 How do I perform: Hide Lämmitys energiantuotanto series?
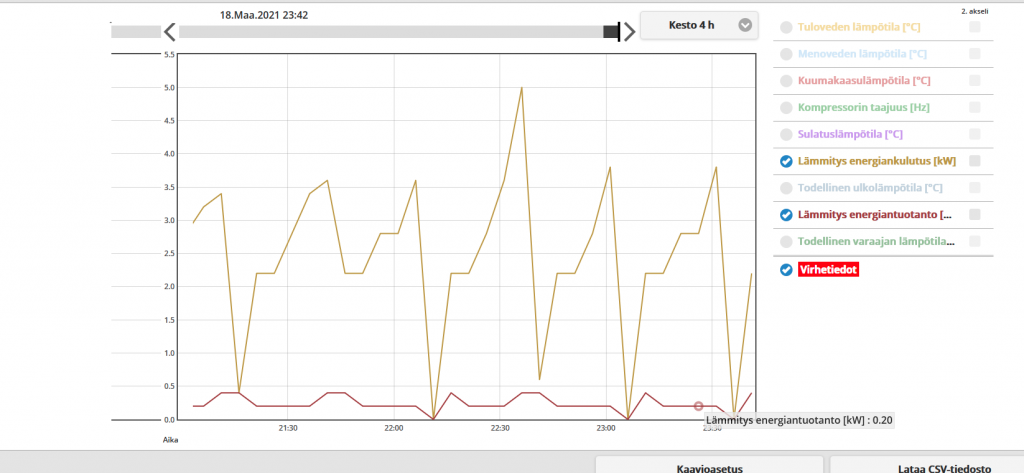tap(786, 215)
